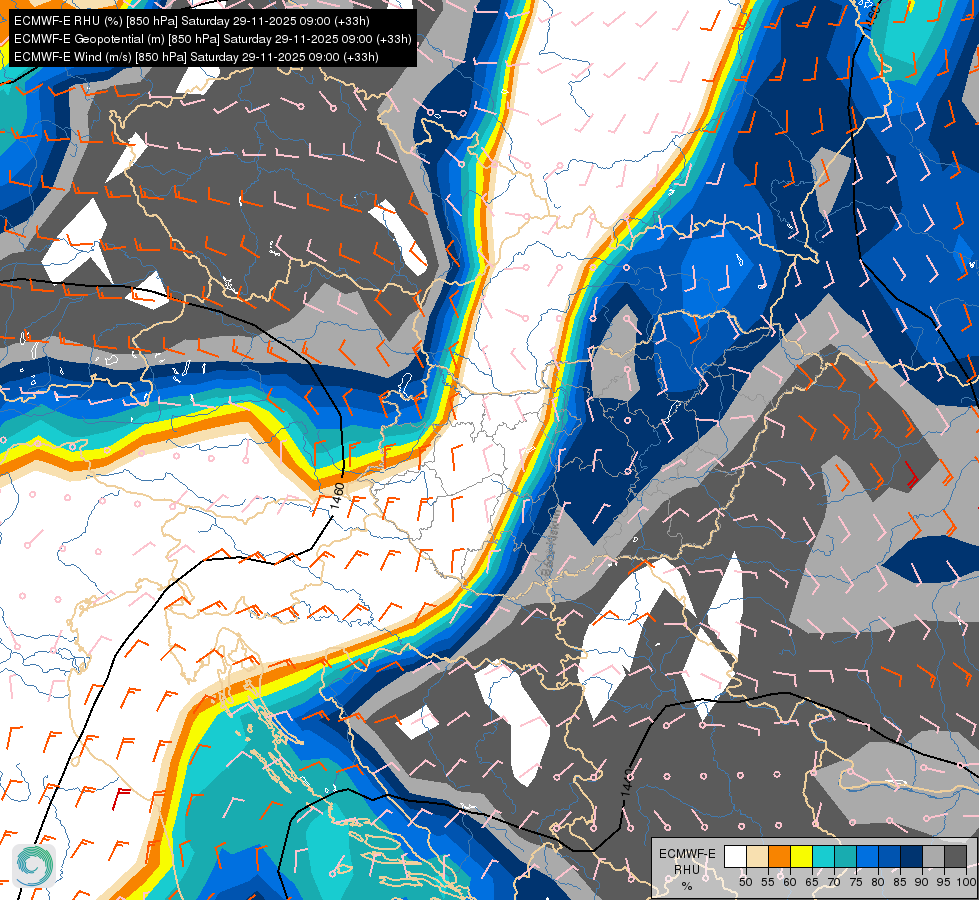Click the swirl logo icon at bottom-left

tap(34, 865)
